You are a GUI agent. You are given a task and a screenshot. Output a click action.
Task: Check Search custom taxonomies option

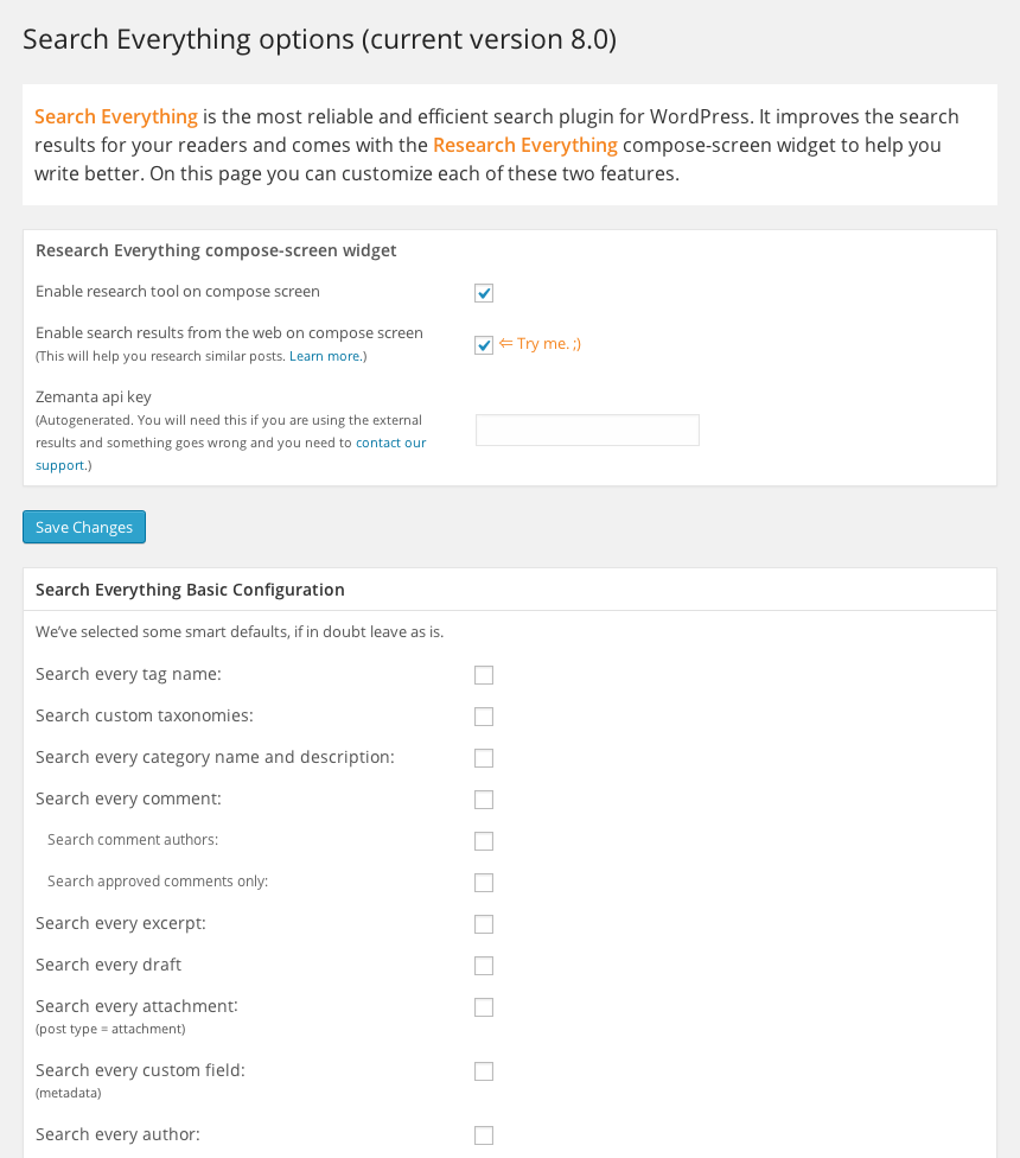point(484,717)
